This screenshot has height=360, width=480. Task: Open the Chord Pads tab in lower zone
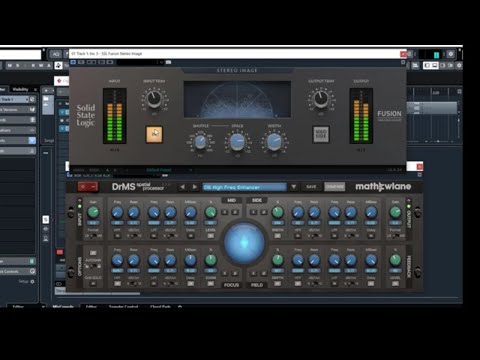160,306
